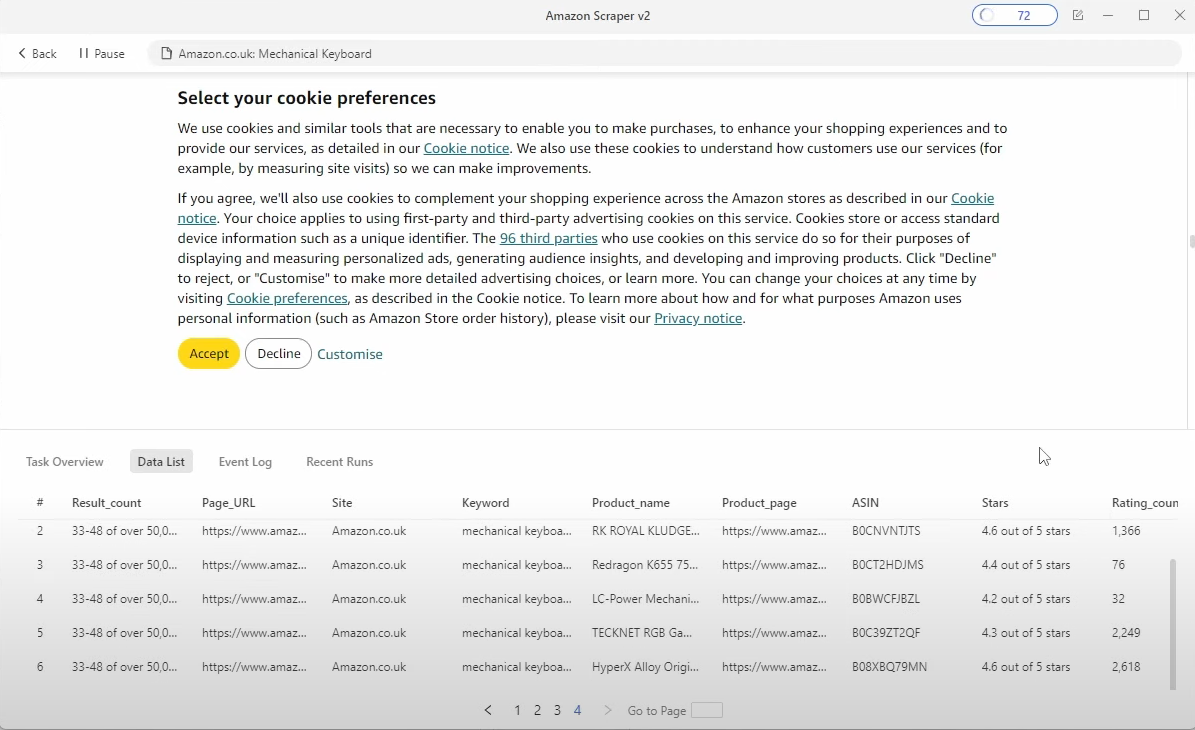Click the data list vertical scrollbar
The image size is (1195, 730).
[1173, 624]
